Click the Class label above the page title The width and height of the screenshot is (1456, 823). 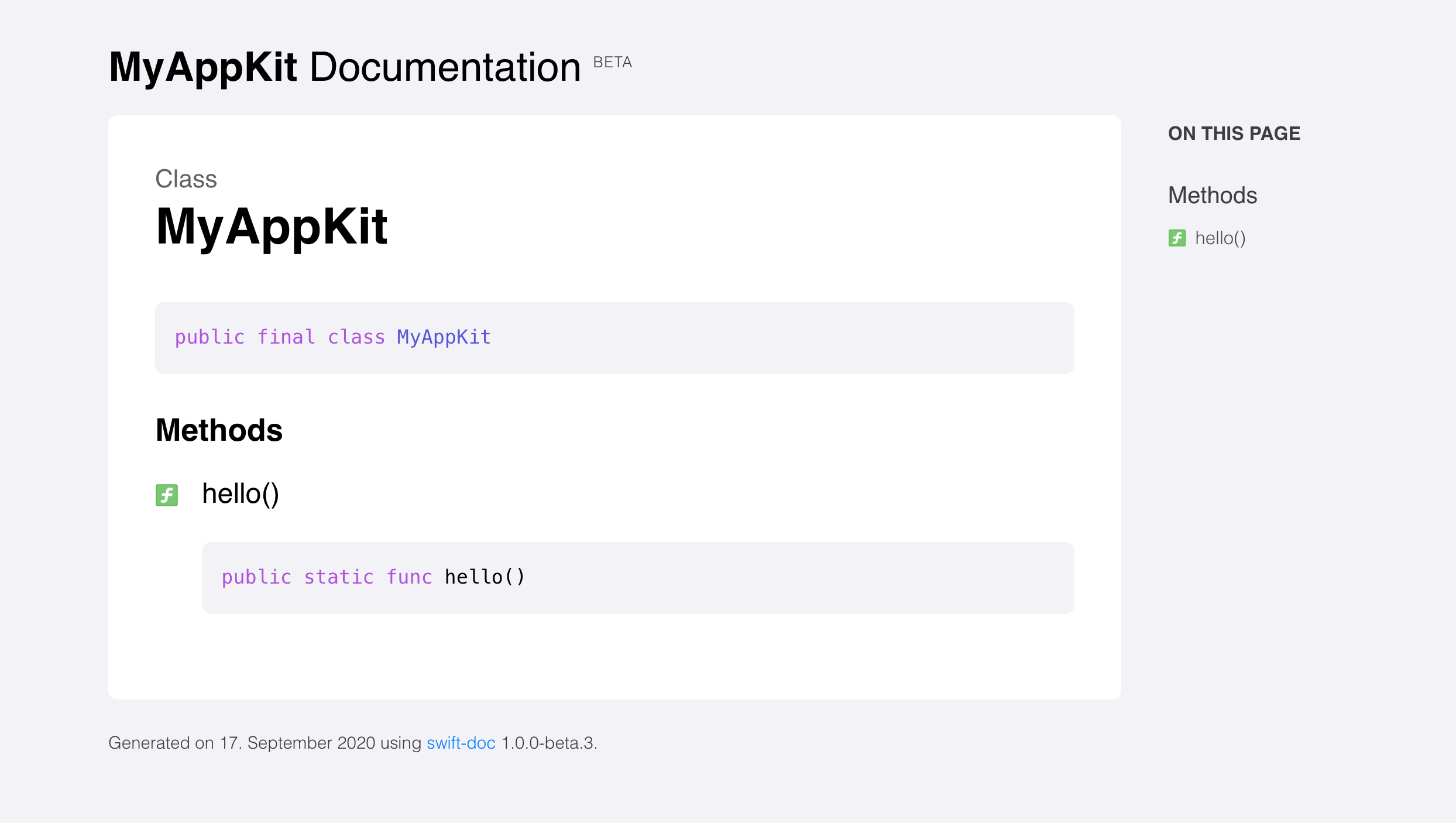coord(186,179)
